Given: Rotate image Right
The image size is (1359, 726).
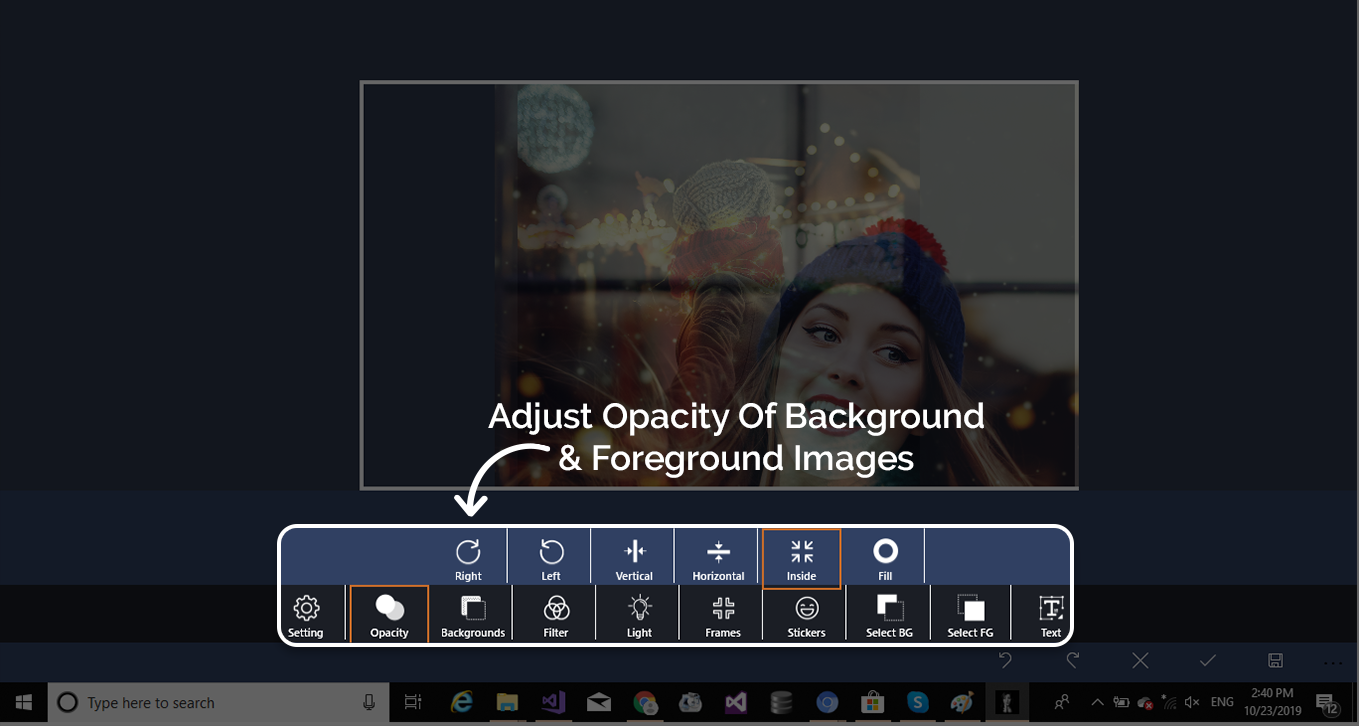Looking at the screenshot, I should 468,558.
